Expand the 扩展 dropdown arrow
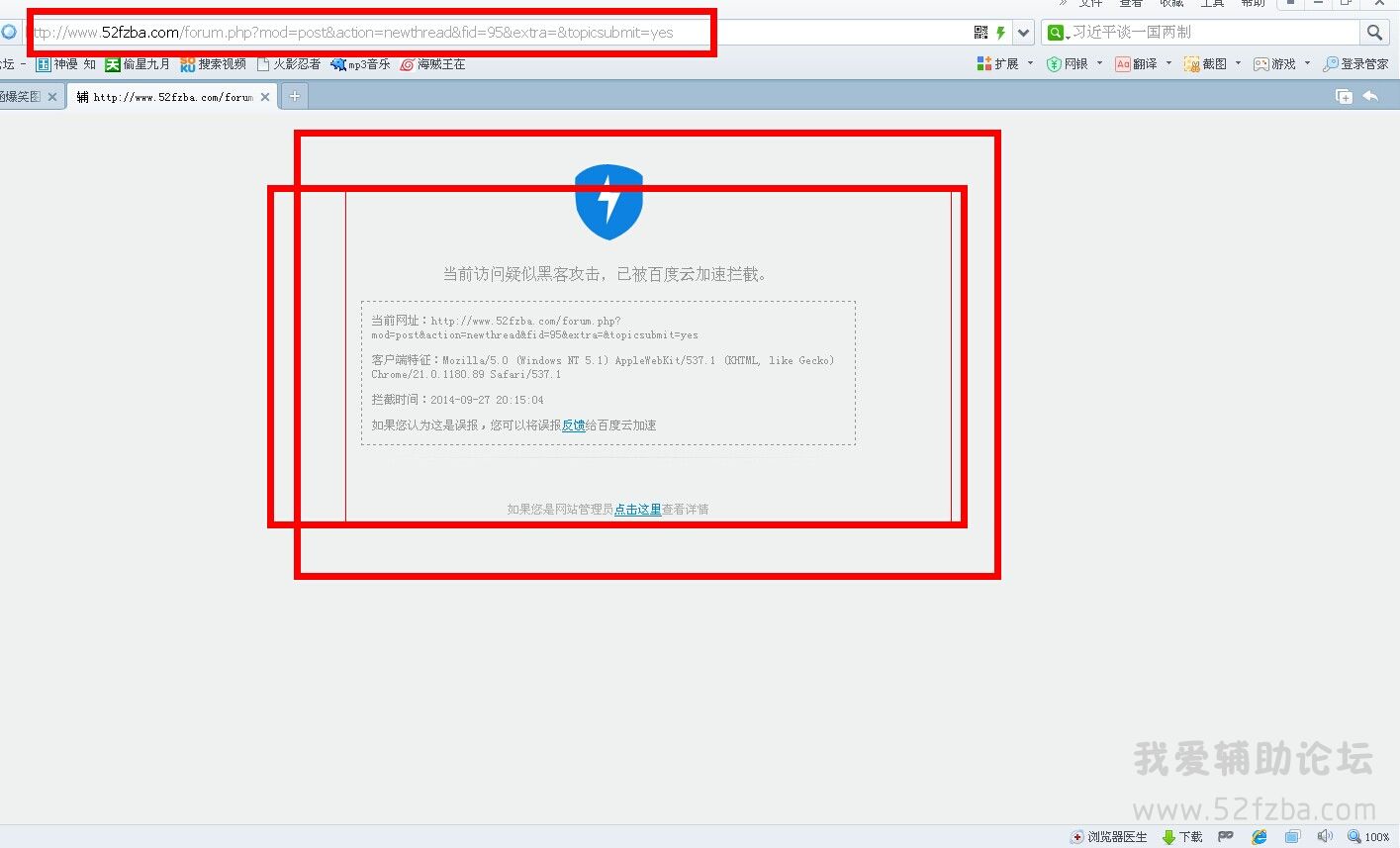The width and height of the screenshot is (1400, 848). [x=1030, y=63]
